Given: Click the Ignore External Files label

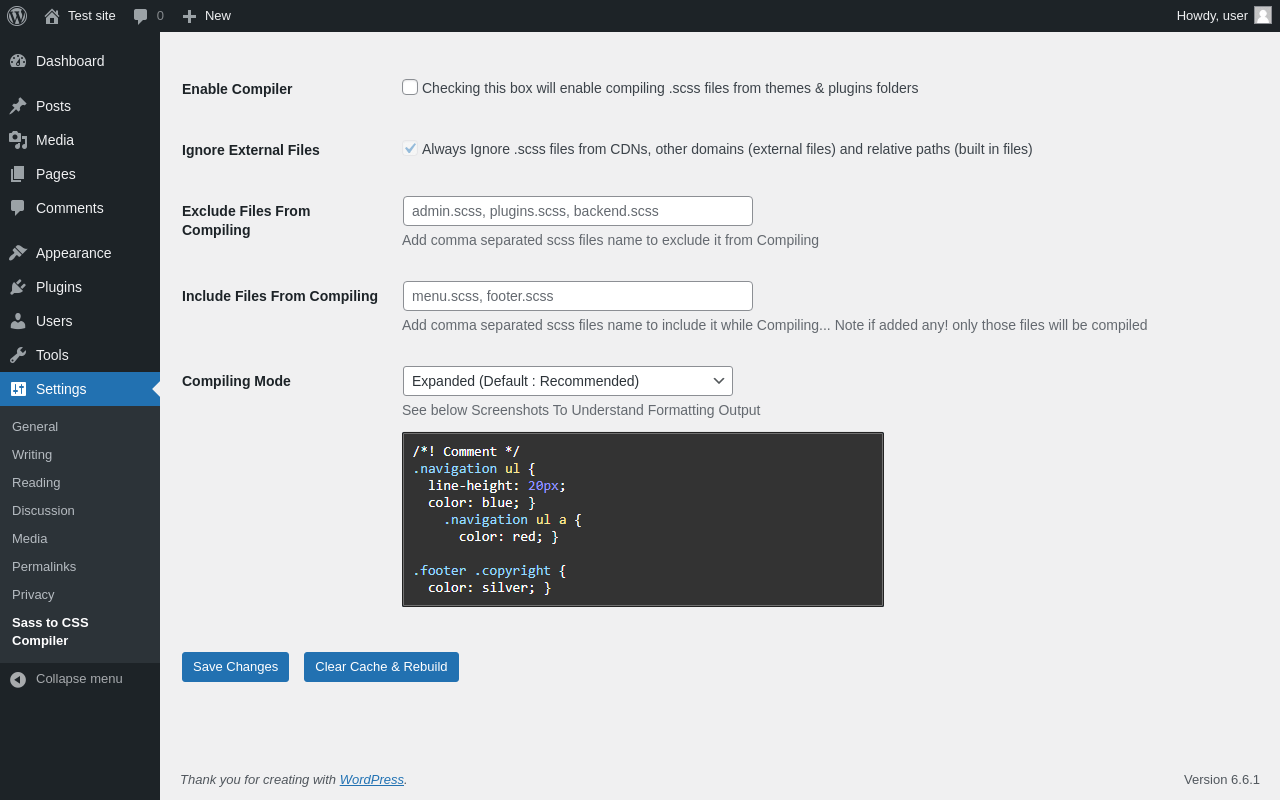Looking at the screenshot, I should coord(251,150).
